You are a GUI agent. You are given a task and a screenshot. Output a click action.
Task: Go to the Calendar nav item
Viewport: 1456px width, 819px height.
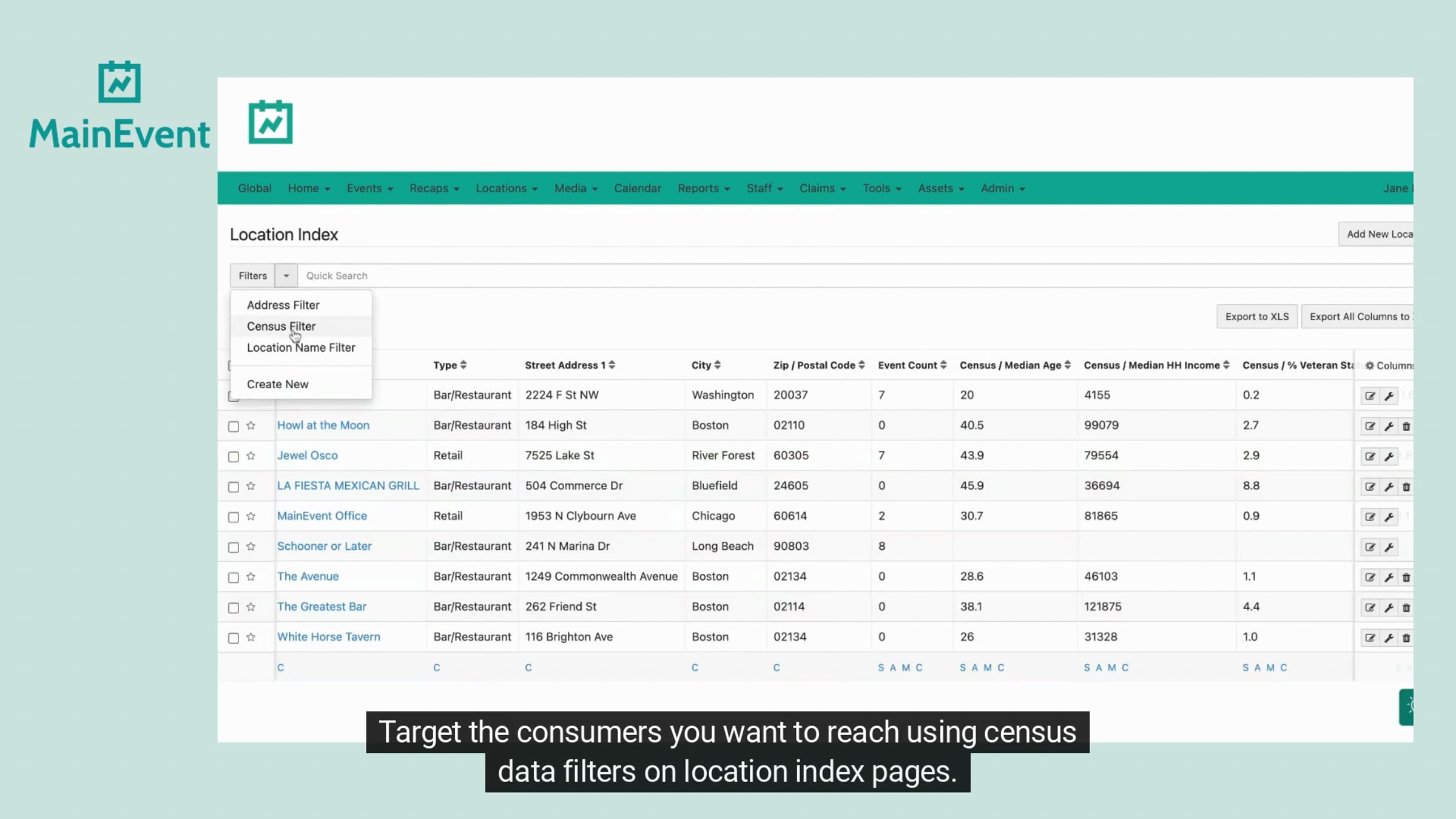(x=638, y=188)
